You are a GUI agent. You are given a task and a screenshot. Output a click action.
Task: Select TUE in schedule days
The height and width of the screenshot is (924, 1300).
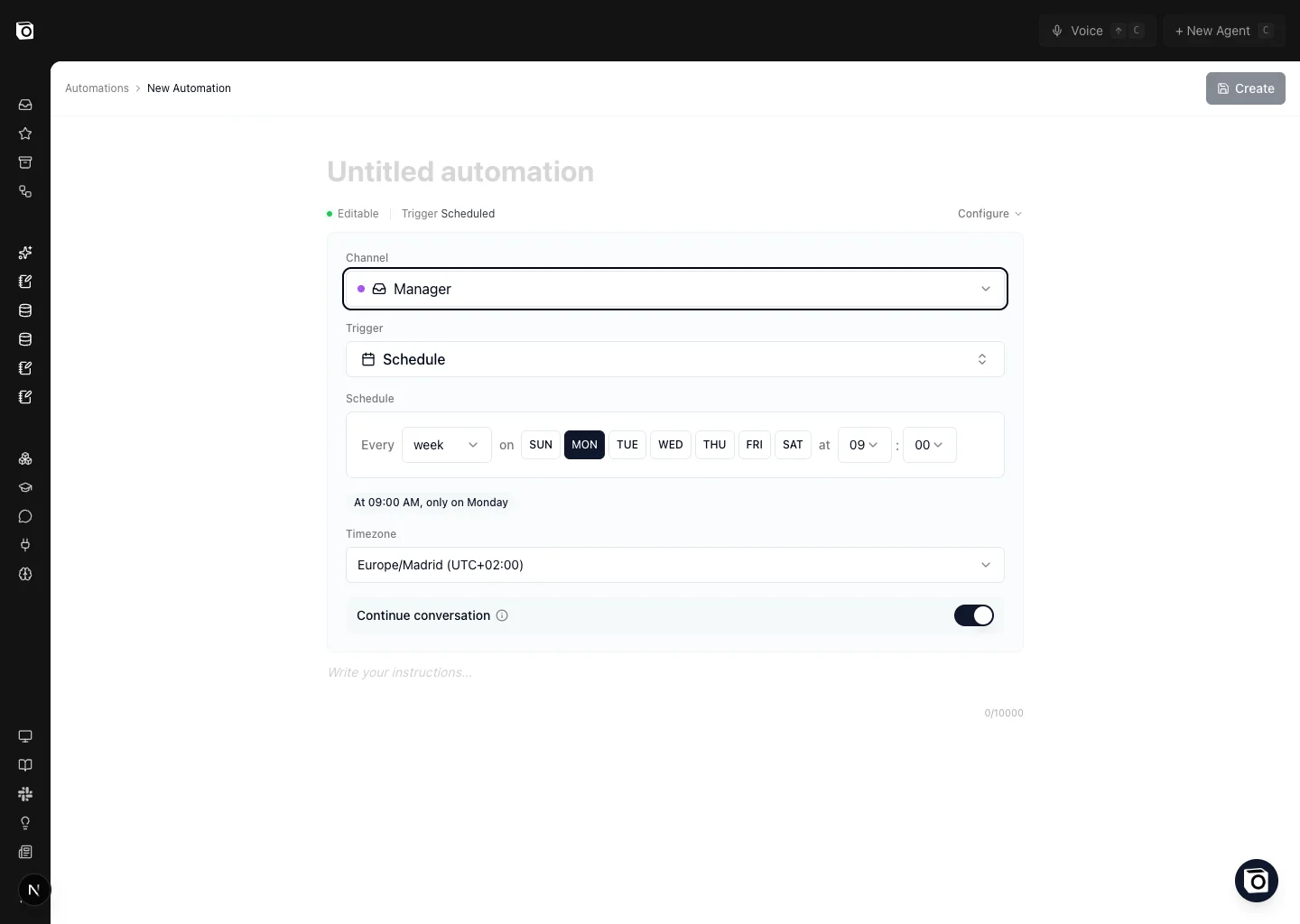click(x=627, y=445)
